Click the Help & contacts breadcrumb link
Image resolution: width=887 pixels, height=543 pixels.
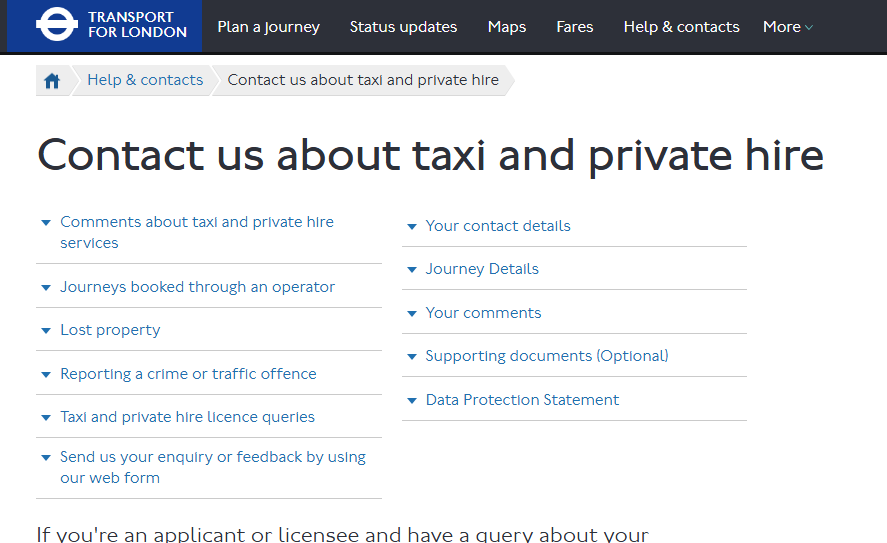point(145,80)
